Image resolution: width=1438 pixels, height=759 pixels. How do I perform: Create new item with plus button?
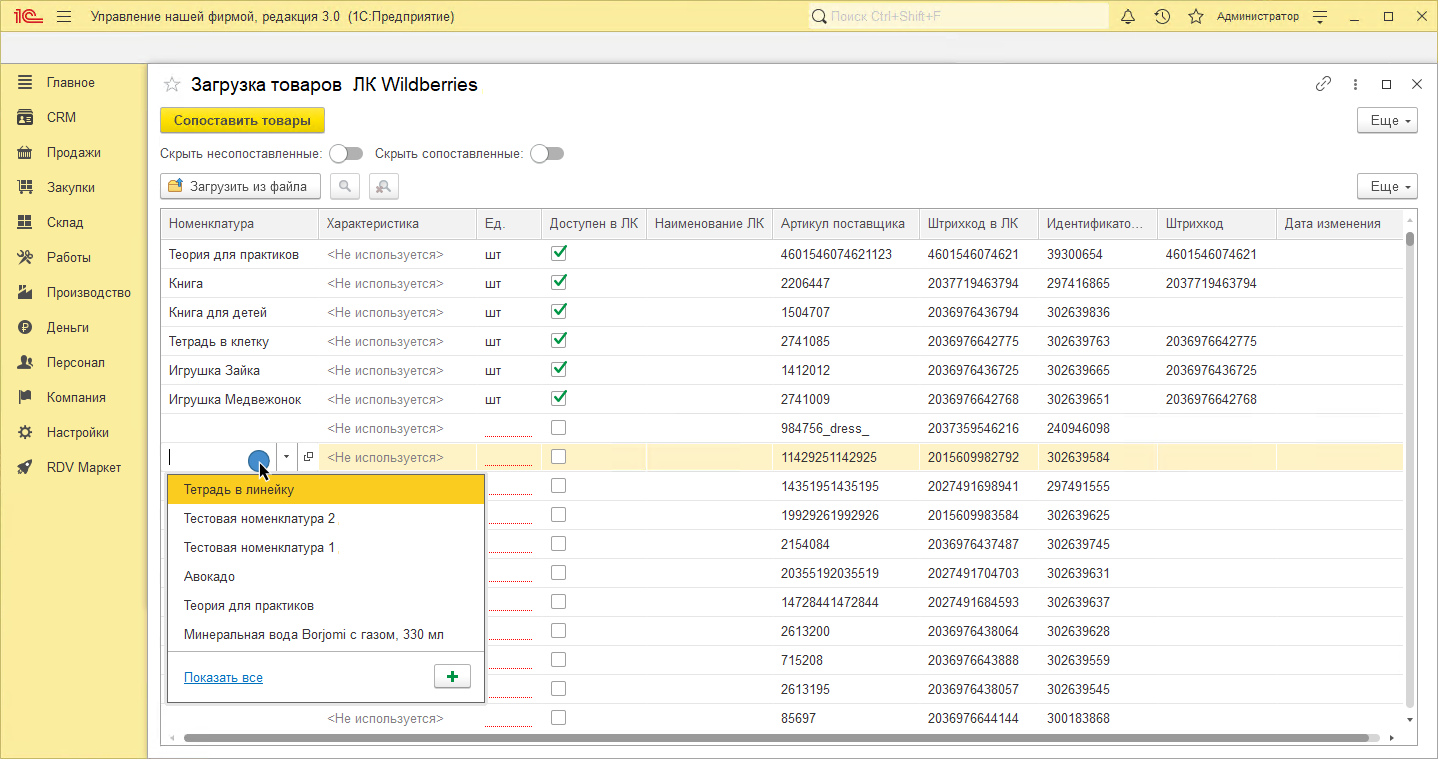[452, 677]
